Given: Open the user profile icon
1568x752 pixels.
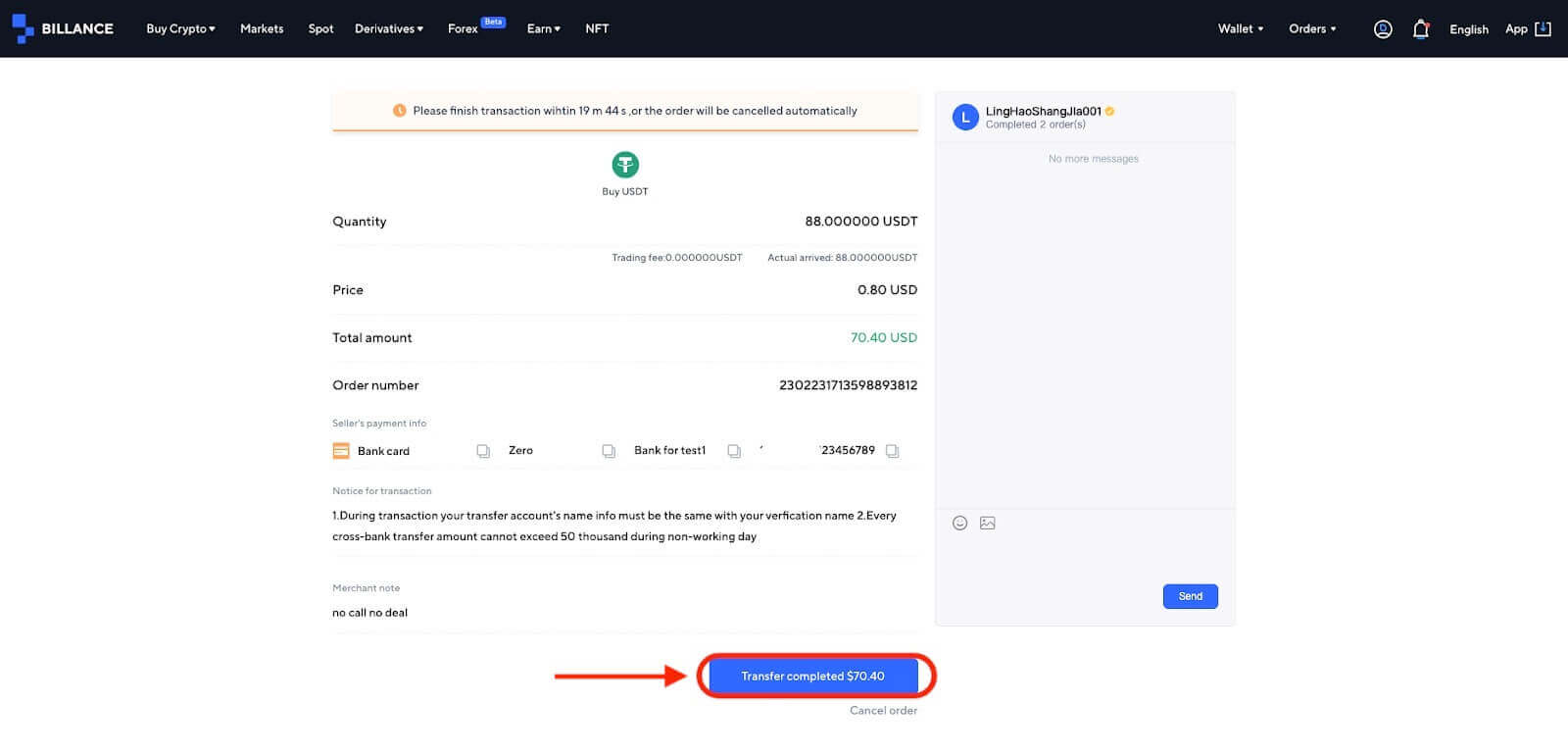Looking at the screenshot, I should click(x=1383, y=29).
